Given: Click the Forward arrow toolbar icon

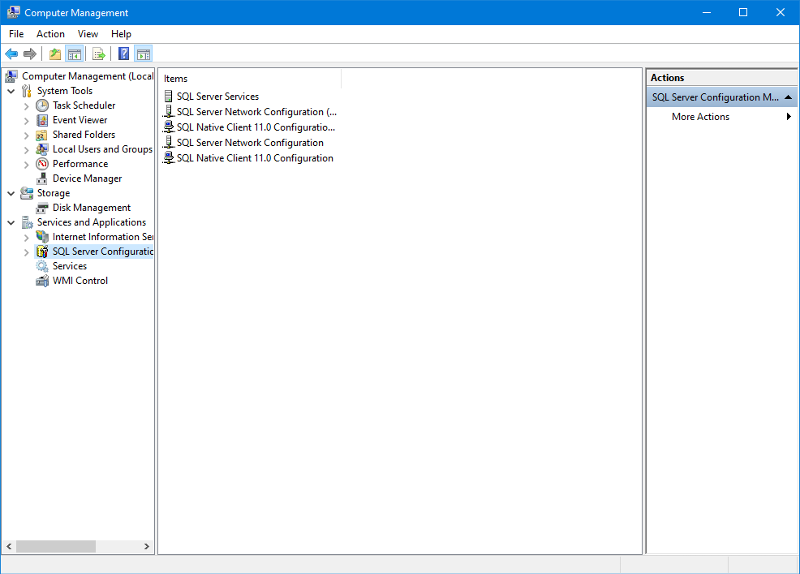Looking at the screenshot, I should click(30, 54).
